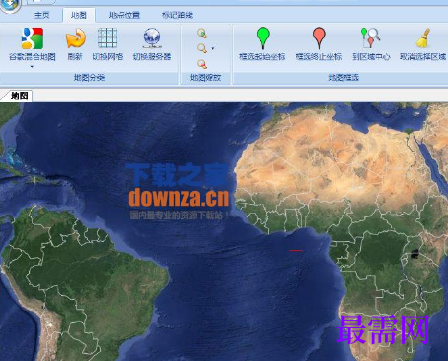Click the switch server (切换服务器) globe icon
448x361 pixels.
coord(152,38)
